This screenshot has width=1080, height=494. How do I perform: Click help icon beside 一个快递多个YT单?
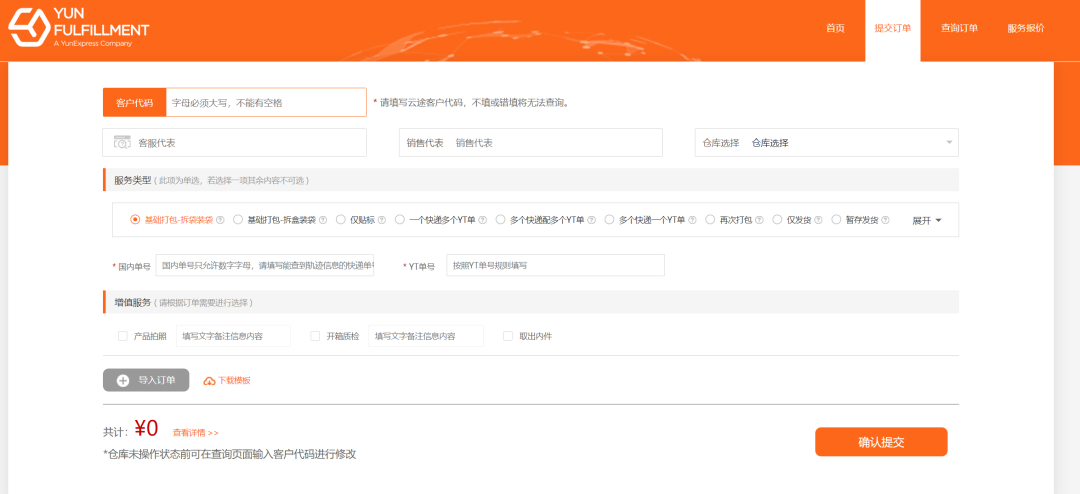(482, 220)
